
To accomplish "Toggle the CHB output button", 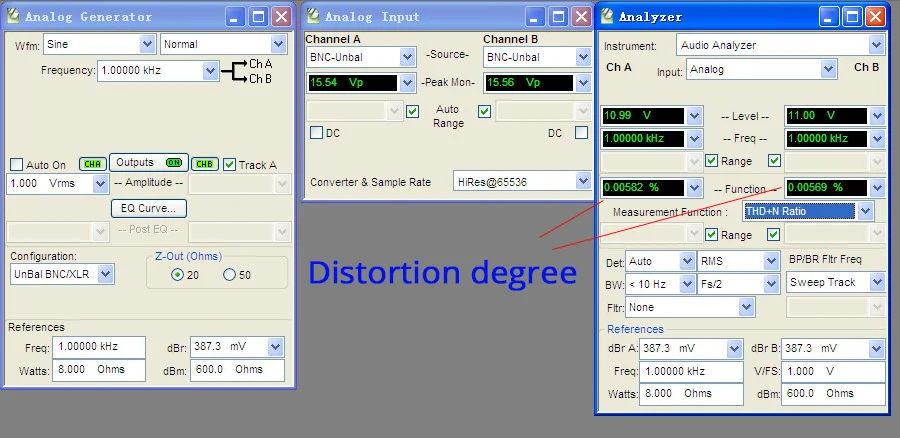I will click(204, 164).
